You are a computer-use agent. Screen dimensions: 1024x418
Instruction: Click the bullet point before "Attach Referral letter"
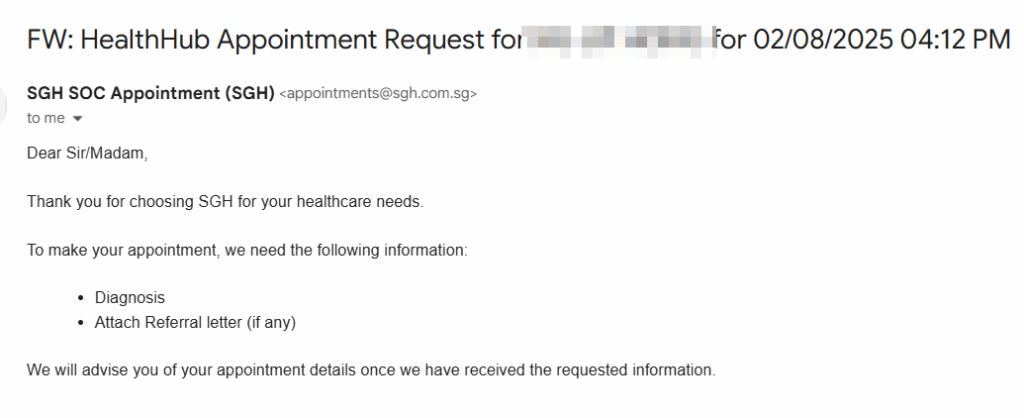80,322
